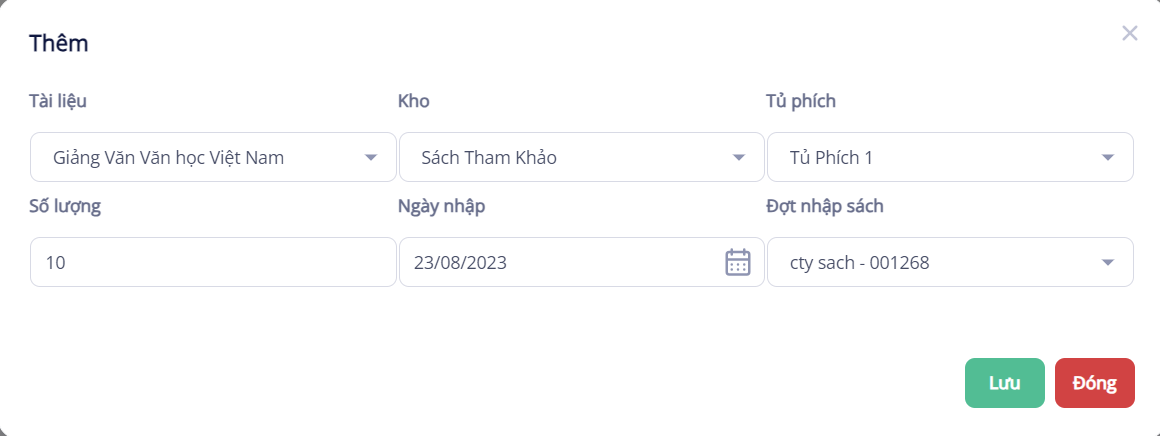The width and height of the screenshot is (1160, 436).
Task: Open the calendar date picker icon
Action: pos(737,262)
